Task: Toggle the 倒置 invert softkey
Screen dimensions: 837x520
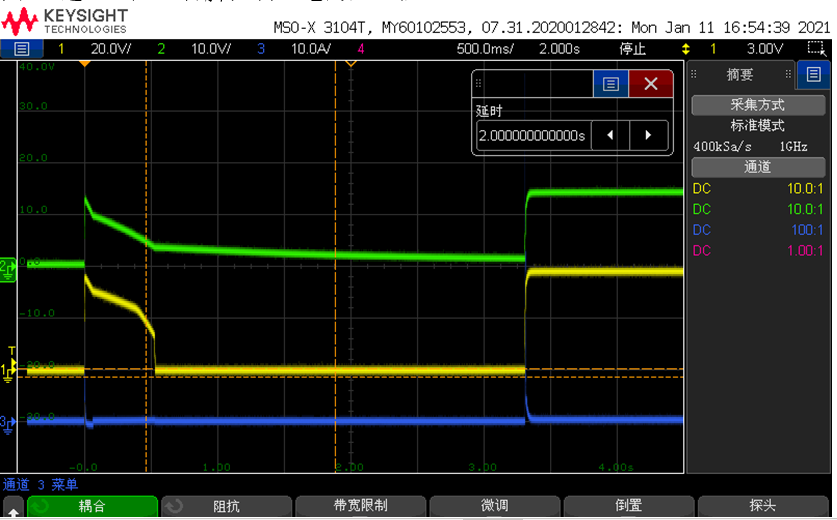Action: pyautogui.click(x=628, y=506)
